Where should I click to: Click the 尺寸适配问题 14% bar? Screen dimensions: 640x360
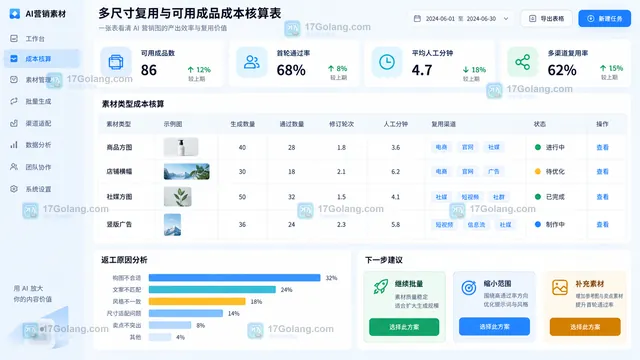tap(186, 313)
